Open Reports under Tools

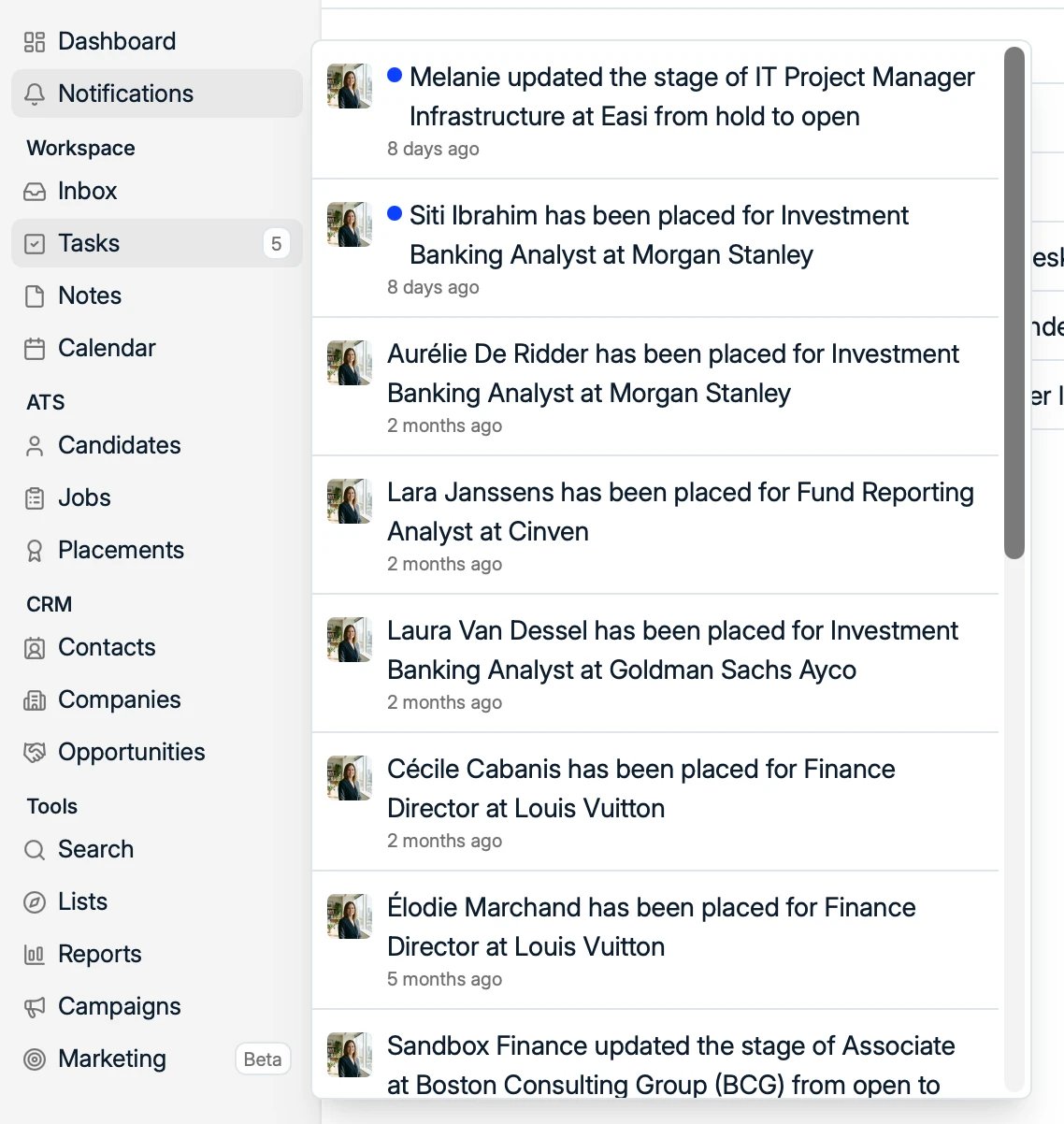click(100, 954)
